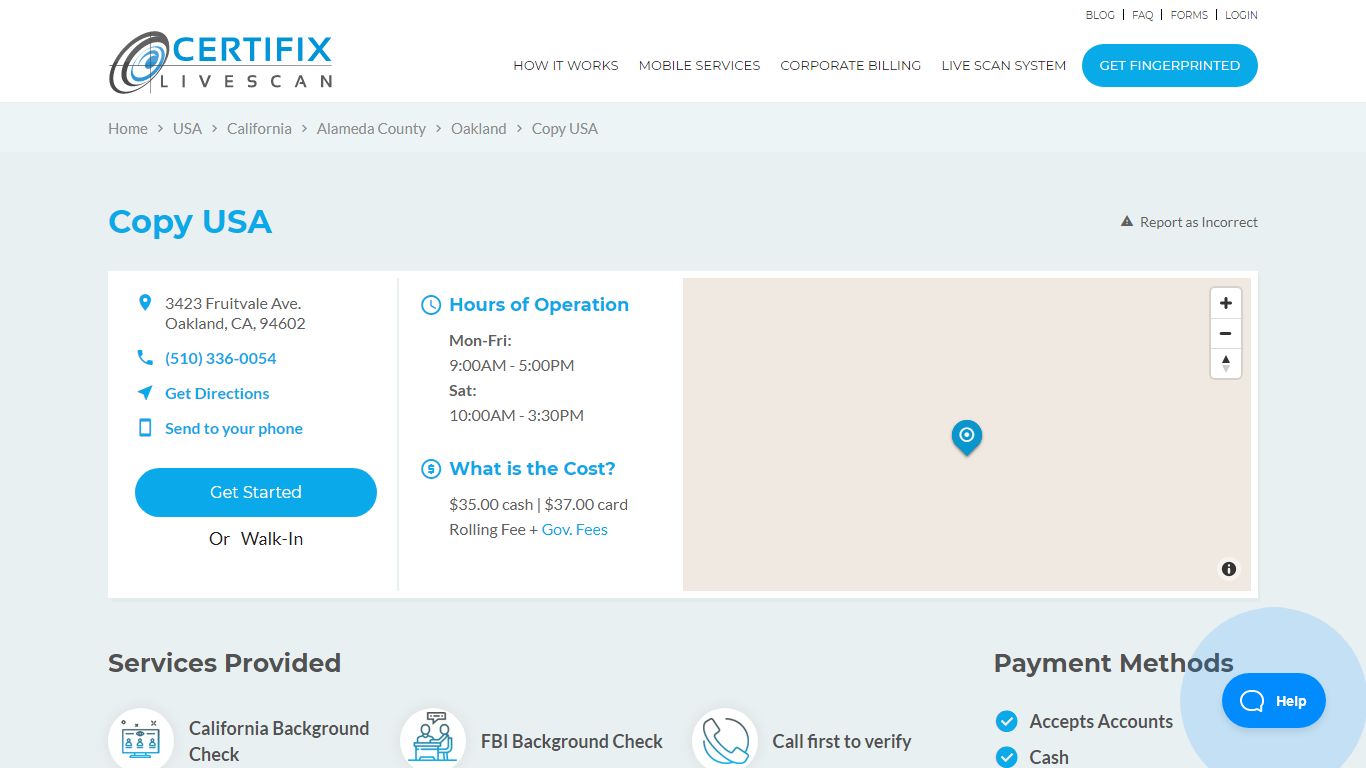Image resolution: width=1366 pixels, height=768 pixels.
Task: Click Send to your phone link
Action: [234, 428]
